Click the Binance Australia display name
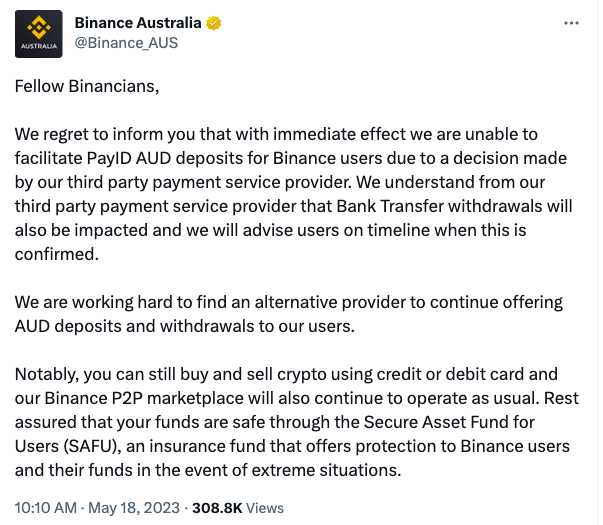The image size is (603, 525). tap(138, 23)
